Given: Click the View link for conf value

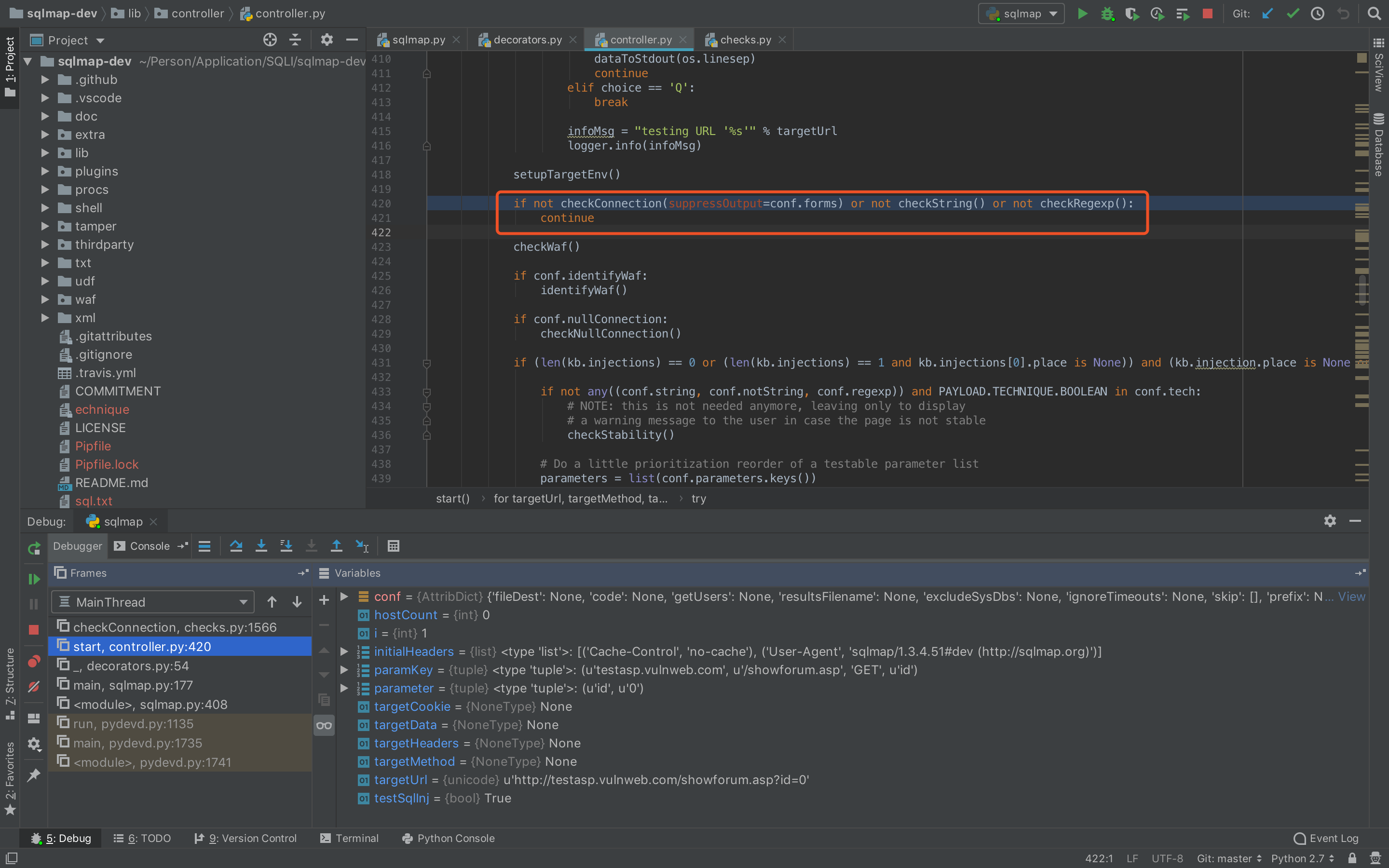Looking at the screenshot, I should (1351, 597).
